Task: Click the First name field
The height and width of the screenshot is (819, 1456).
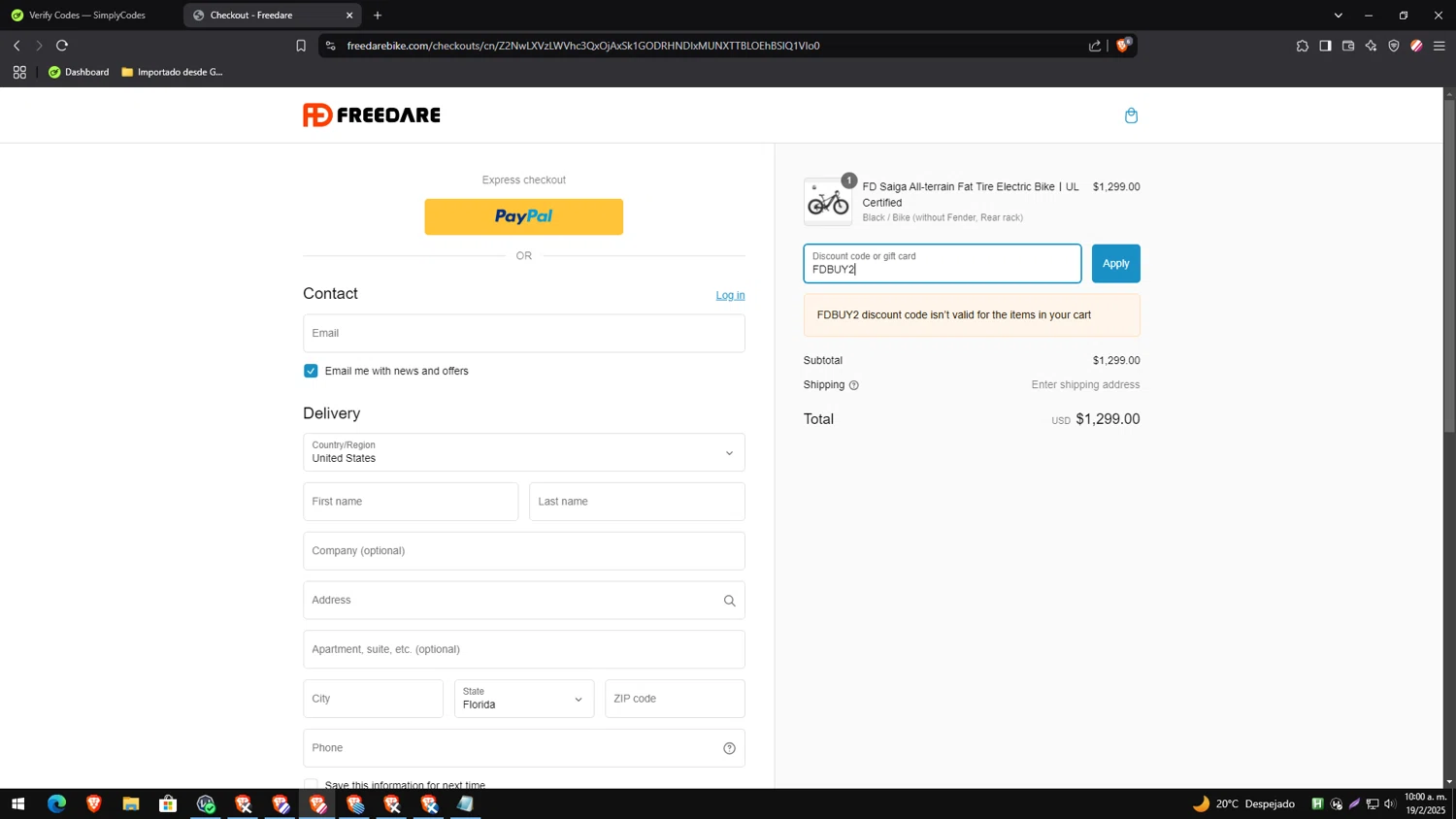Action: coord(411,502)
